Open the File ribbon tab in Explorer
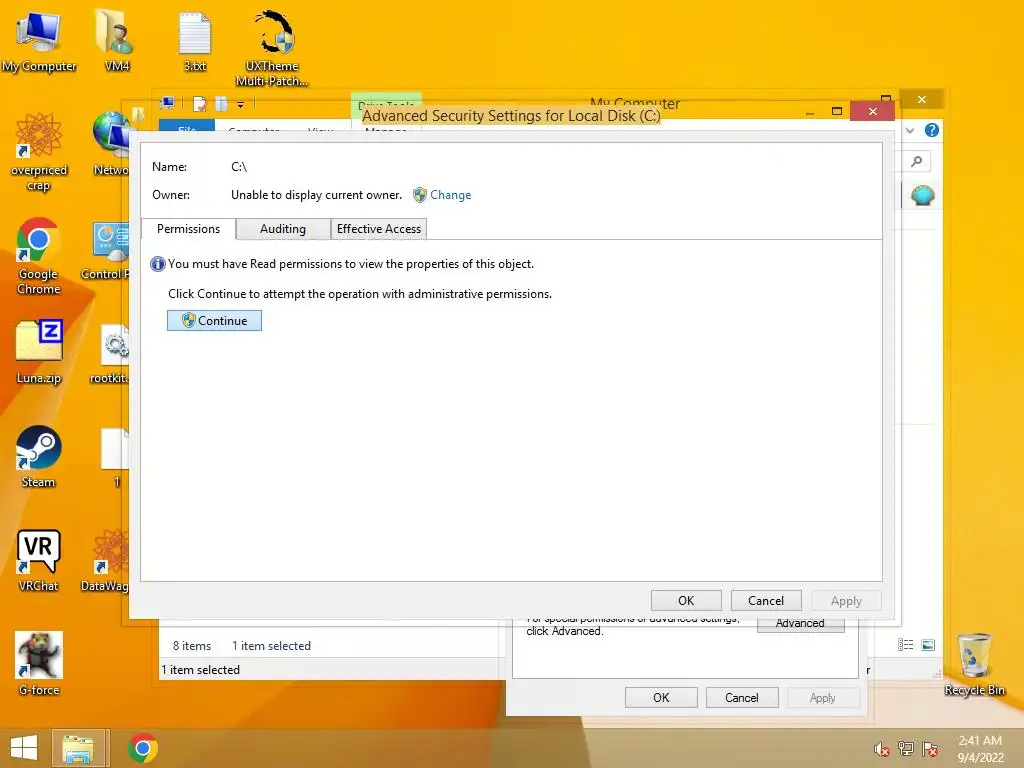 187,126
